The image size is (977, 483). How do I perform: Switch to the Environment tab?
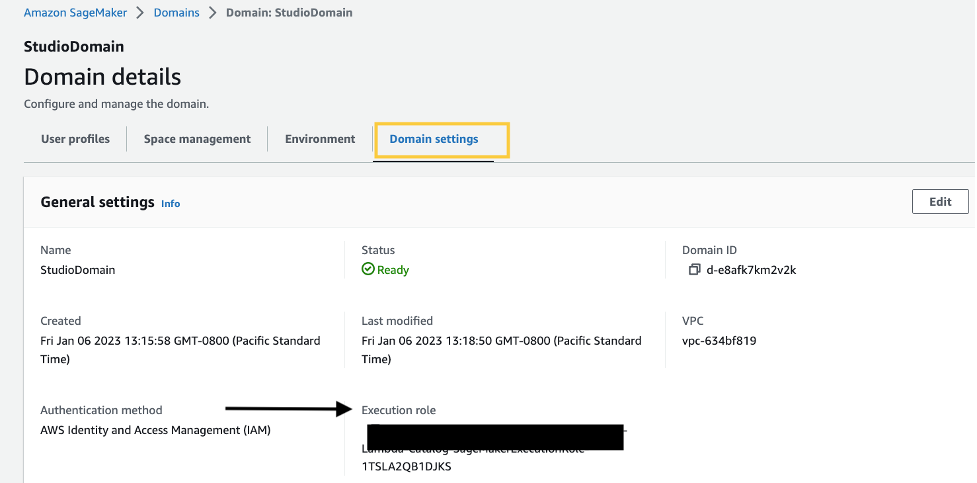[x=320, y=139]
